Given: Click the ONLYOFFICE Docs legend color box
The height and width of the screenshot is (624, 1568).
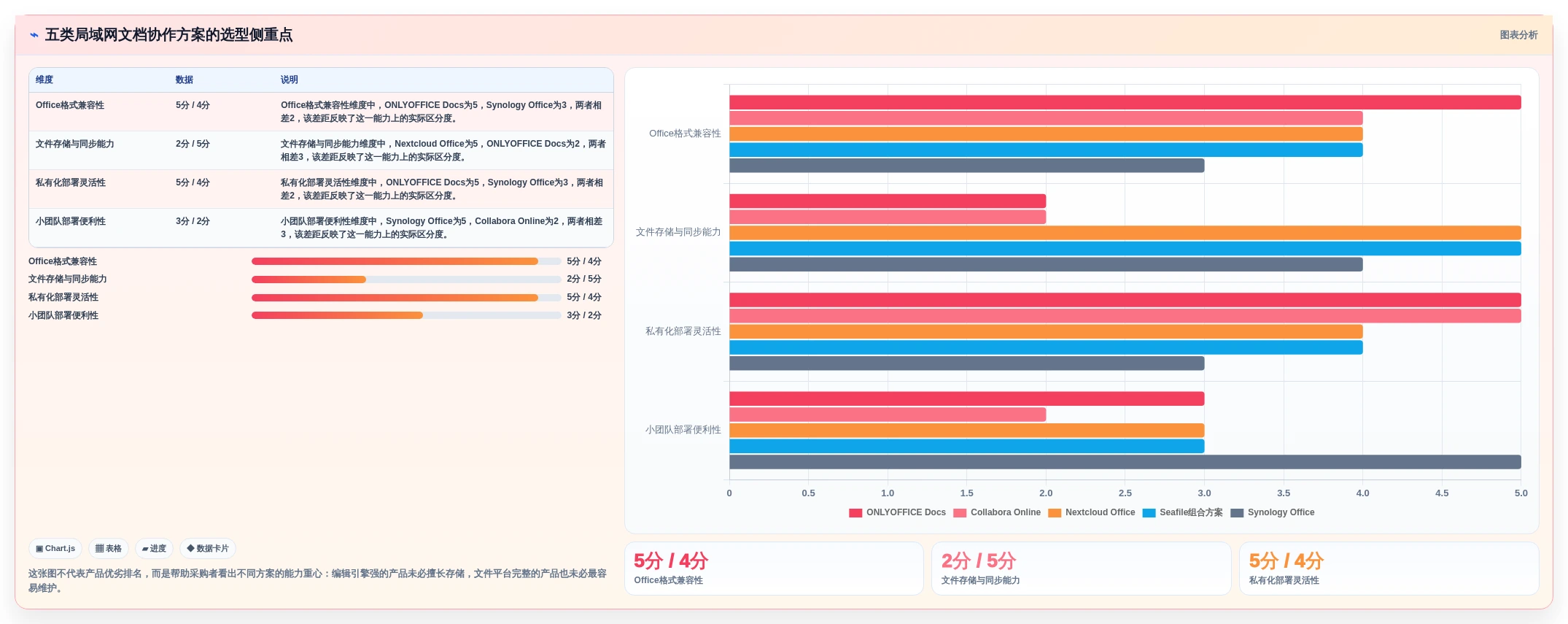Looking at the screenshot, I should tap(855, 513).
